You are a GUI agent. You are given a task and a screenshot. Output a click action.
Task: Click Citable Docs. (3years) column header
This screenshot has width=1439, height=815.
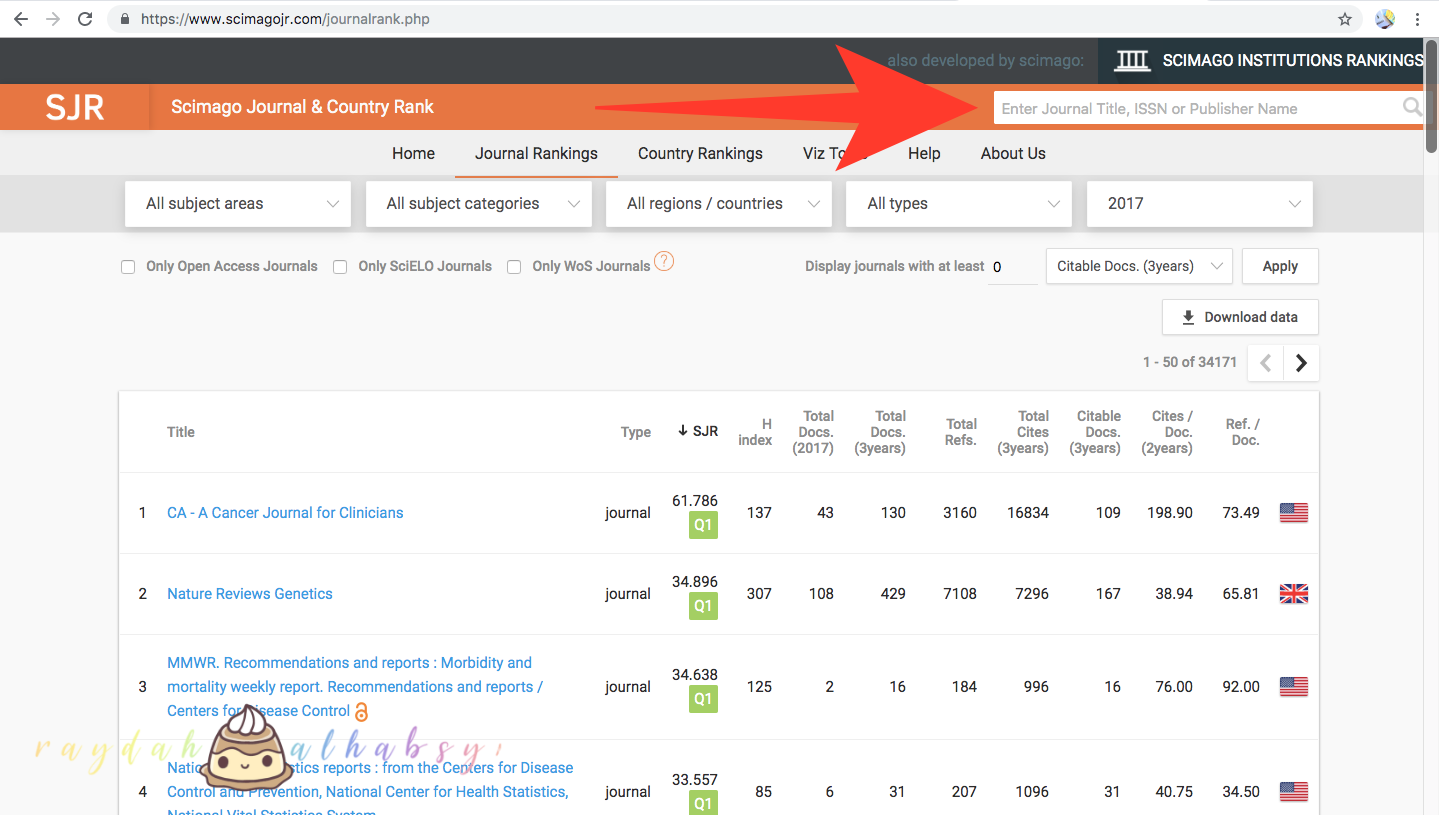1095,432
